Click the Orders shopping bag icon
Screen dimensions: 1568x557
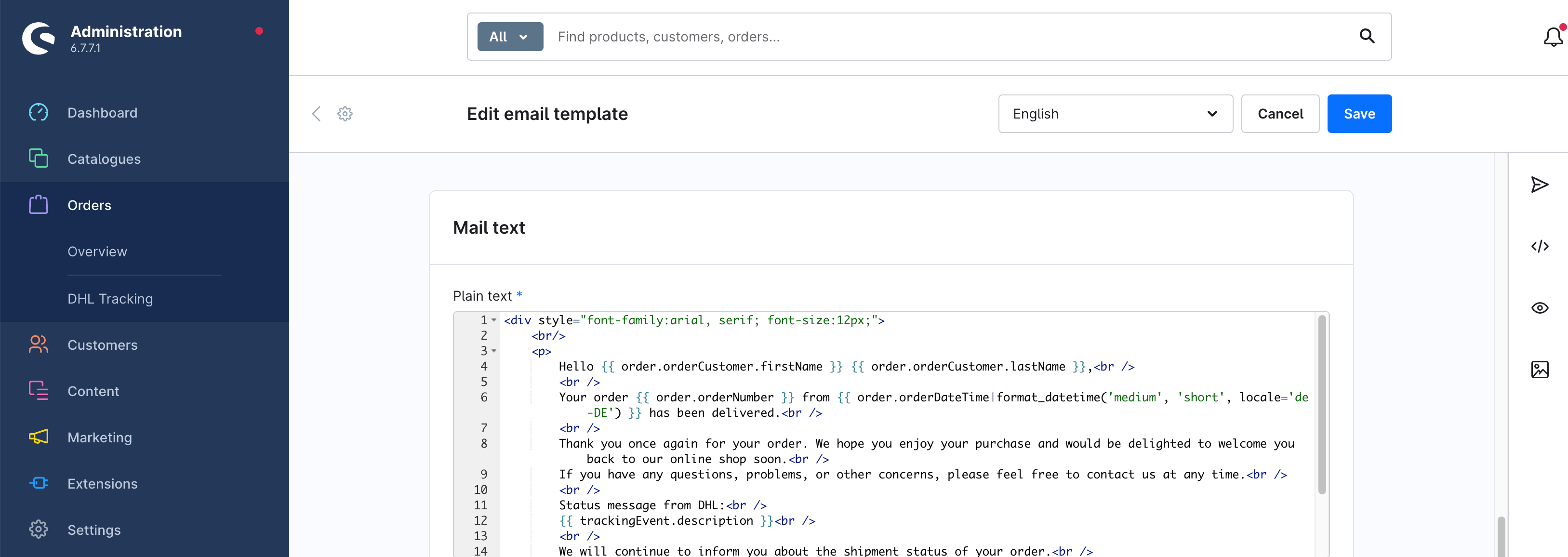click(39, 204)
